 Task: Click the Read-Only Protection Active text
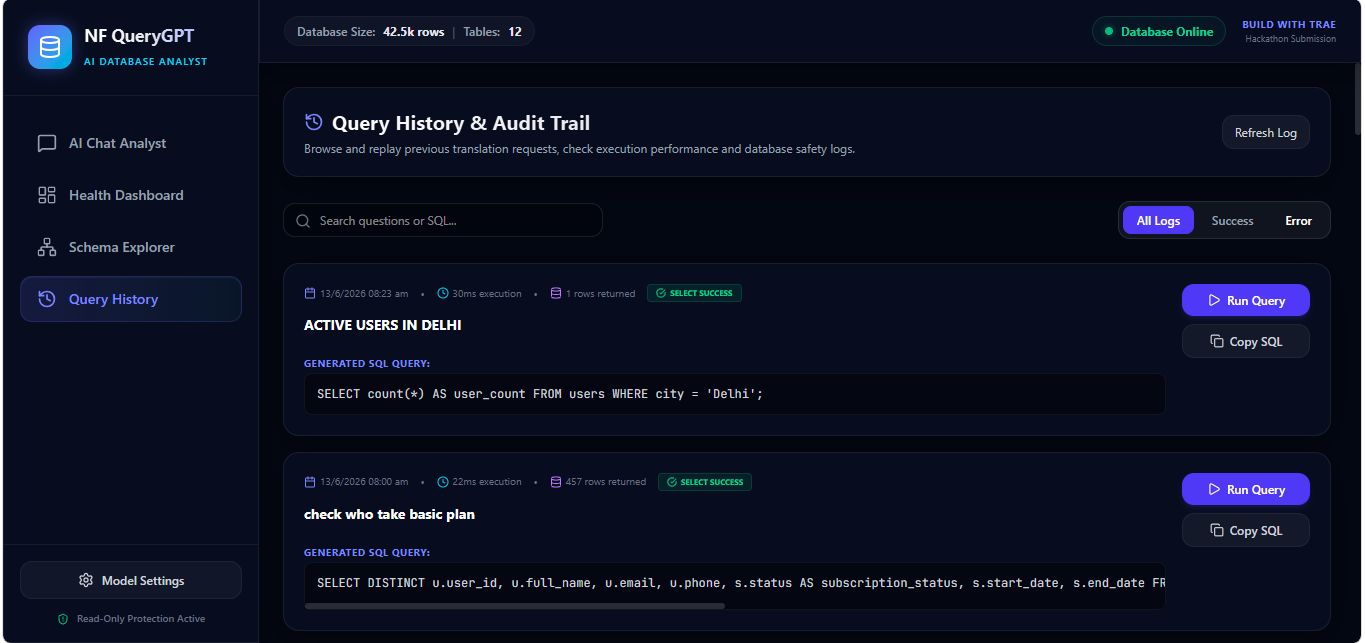tap(141, 619)
